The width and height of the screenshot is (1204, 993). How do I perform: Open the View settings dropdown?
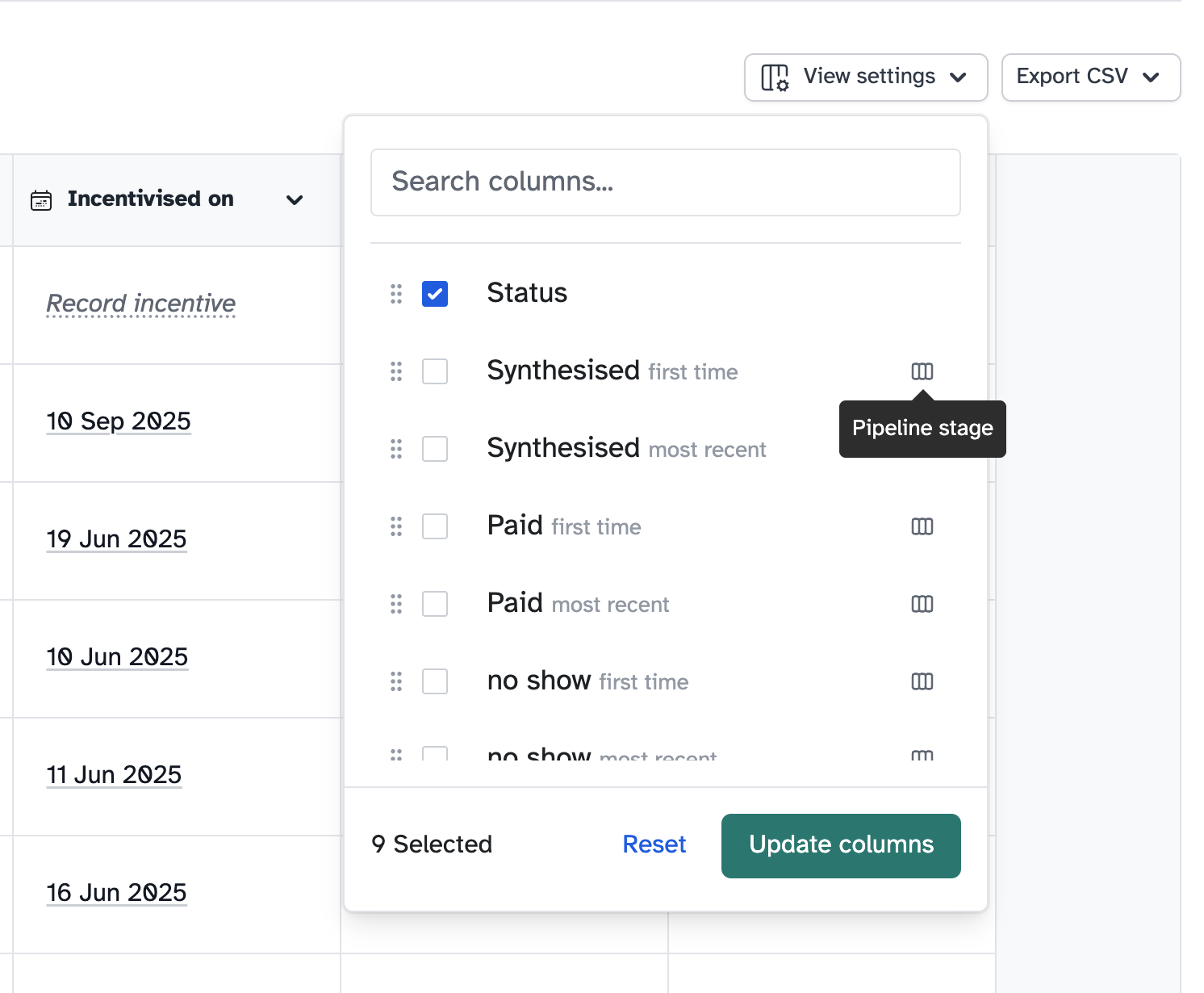point(865,77)
